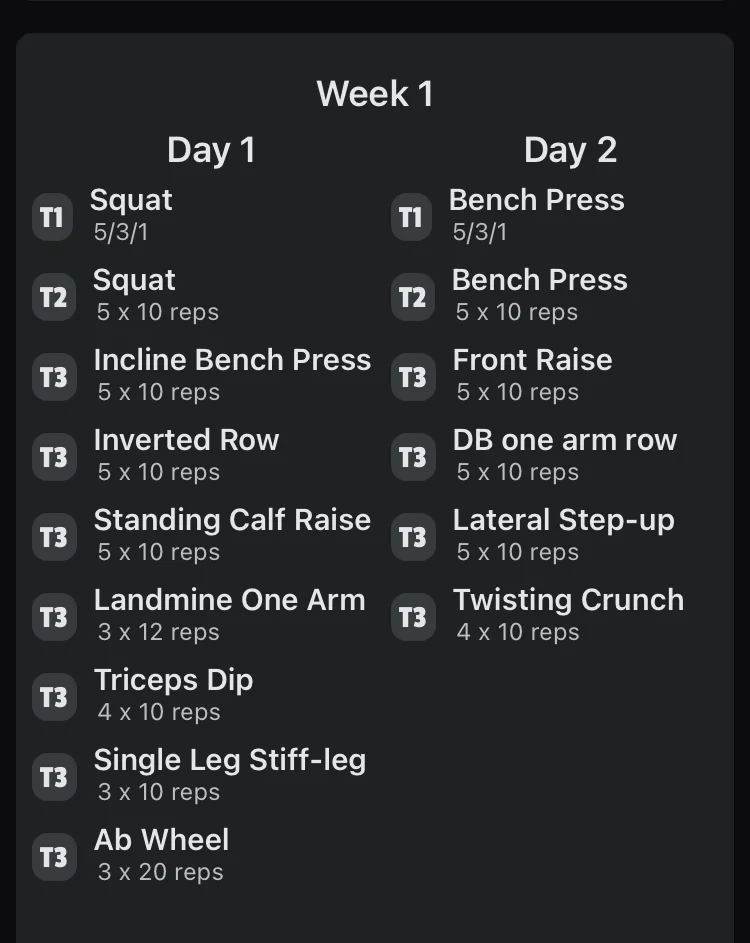Tap the T3 icon beside Front Raise
Viewport: 750px width, 943px height.
click(x=412, y=377)
